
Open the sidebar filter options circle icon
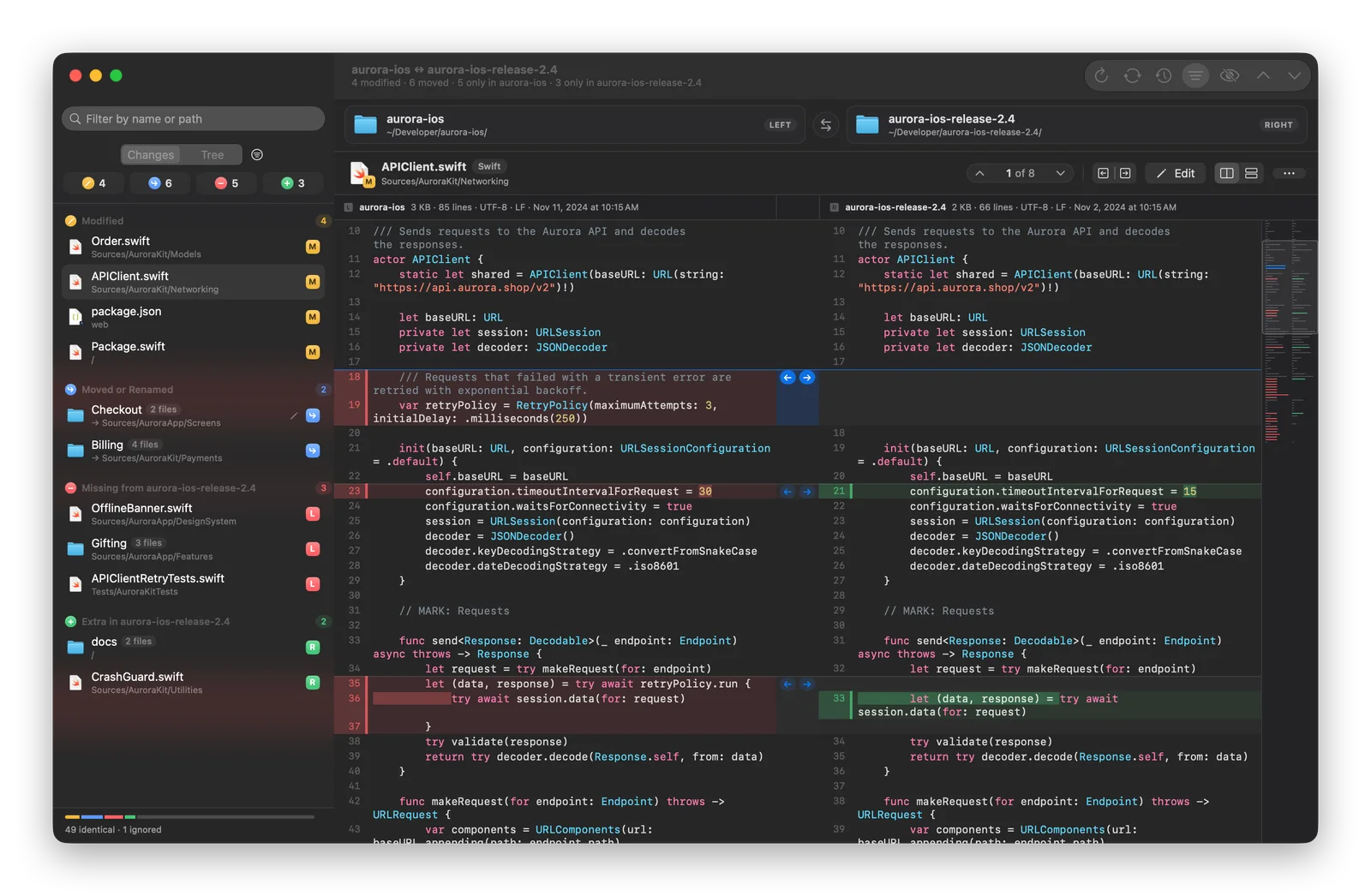click(x=257, y=155)
